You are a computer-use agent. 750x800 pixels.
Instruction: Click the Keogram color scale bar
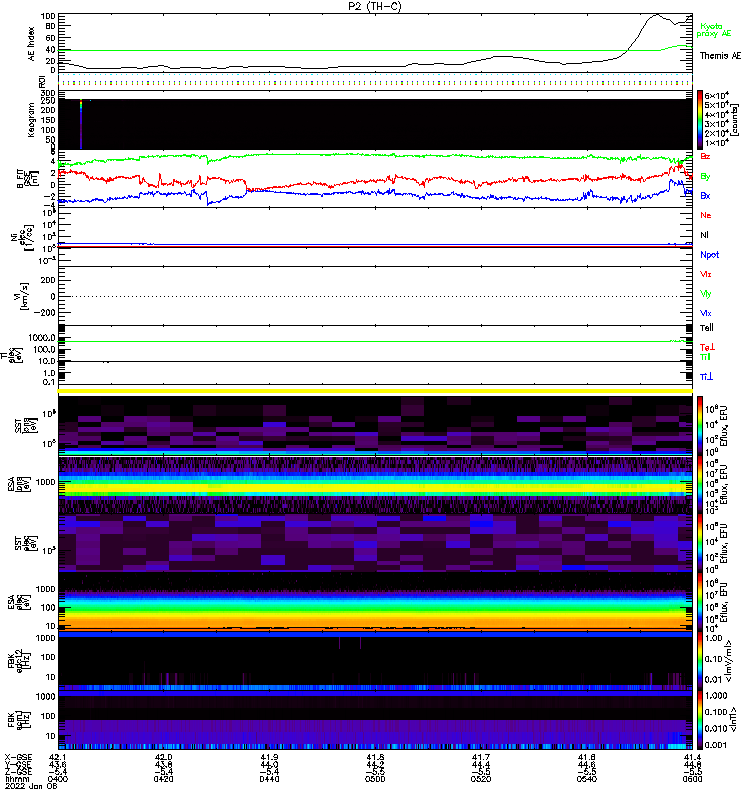point(700,119)
